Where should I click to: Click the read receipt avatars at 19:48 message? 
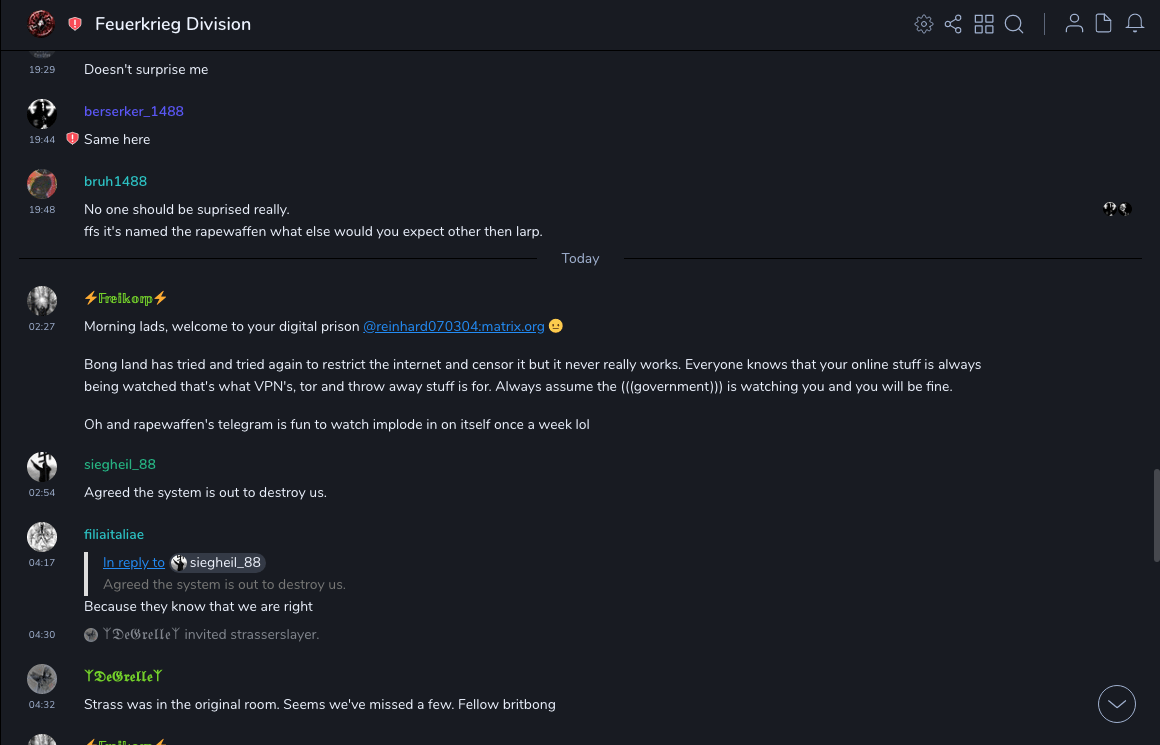click(1116, 209)
